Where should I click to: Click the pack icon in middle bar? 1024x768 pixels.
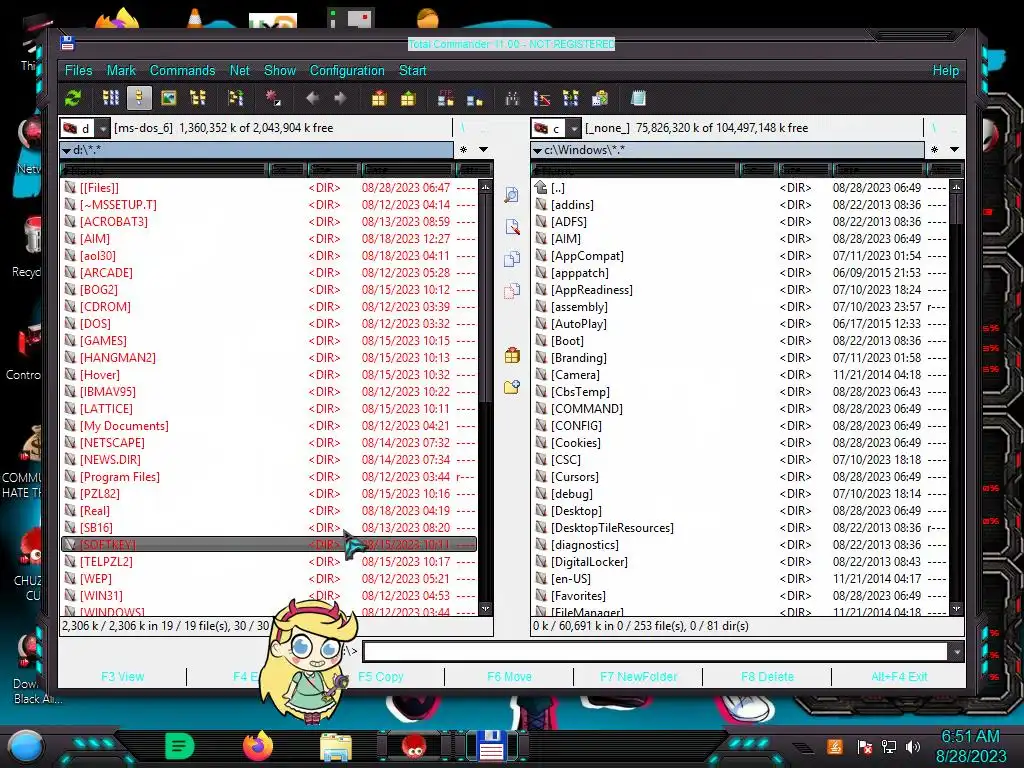pos(512,355)
